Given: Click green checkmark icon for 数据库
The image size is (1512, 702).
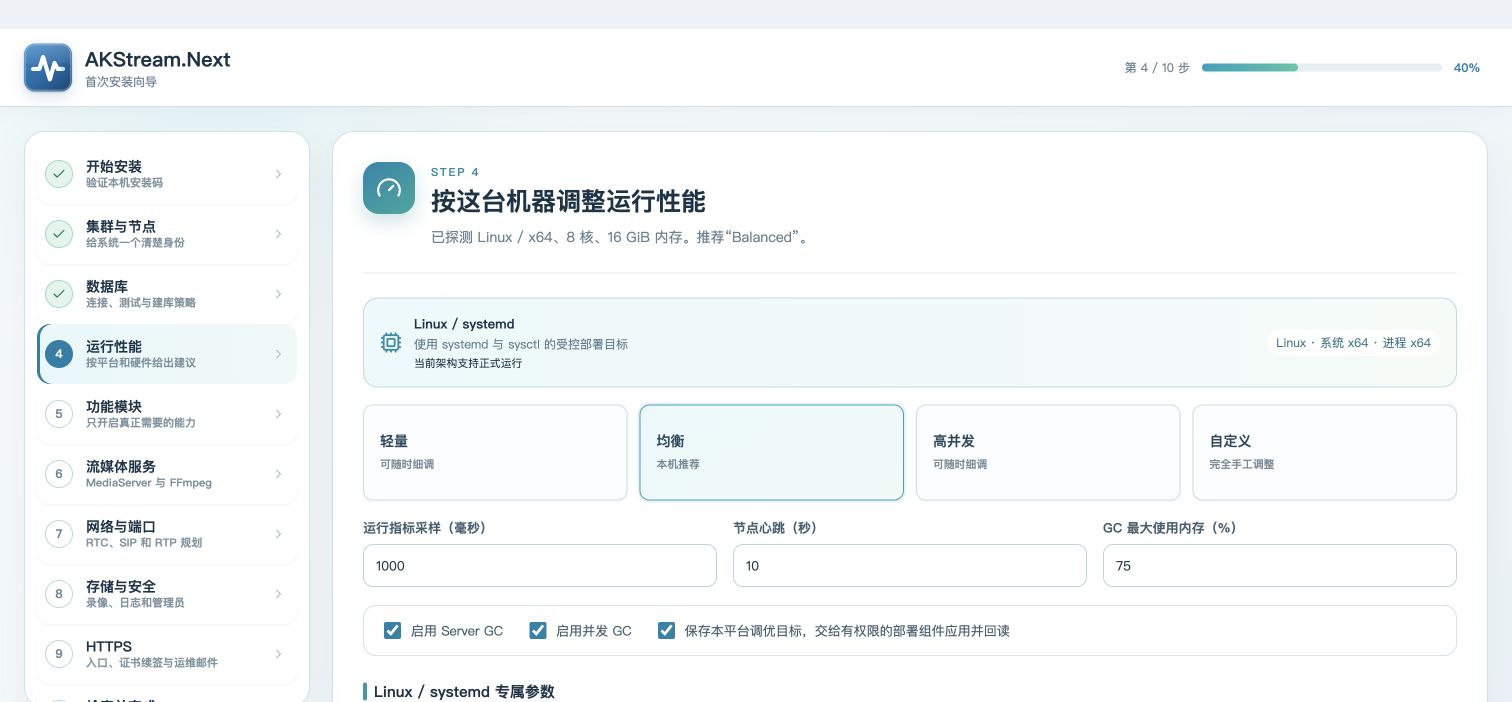Looking at the screenshot, I should coord(59,294).
